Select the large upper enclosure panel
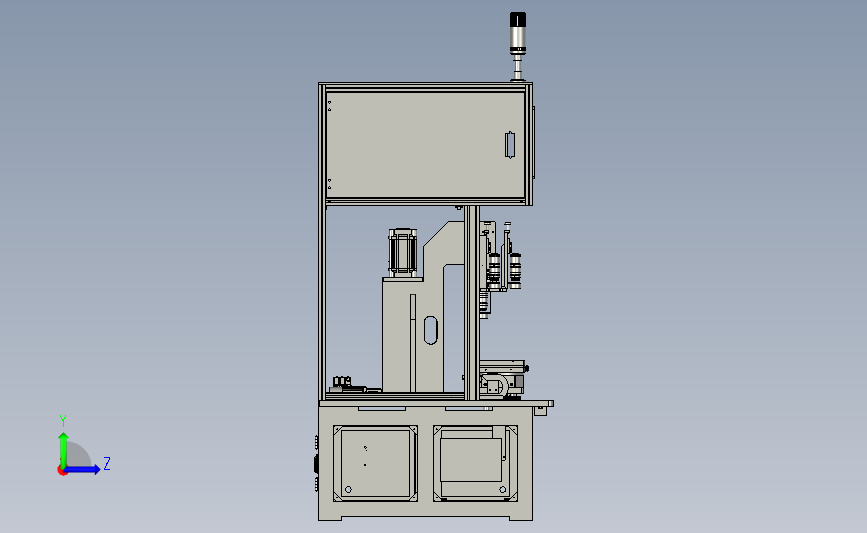The width and height of the screenshot is (867, 533). (x=425, y=145)
